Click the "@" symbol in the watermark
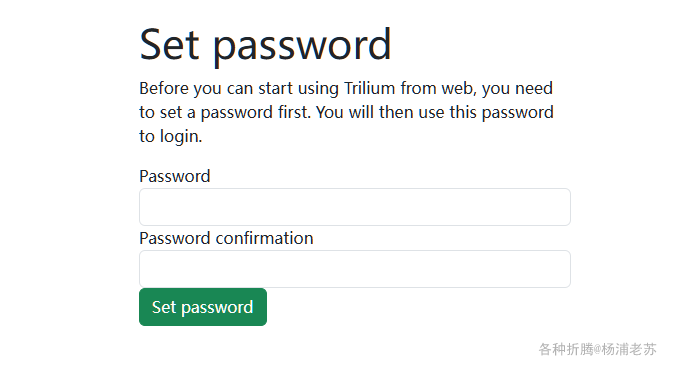This screenshot has width=678, height=376. (597, 349)
